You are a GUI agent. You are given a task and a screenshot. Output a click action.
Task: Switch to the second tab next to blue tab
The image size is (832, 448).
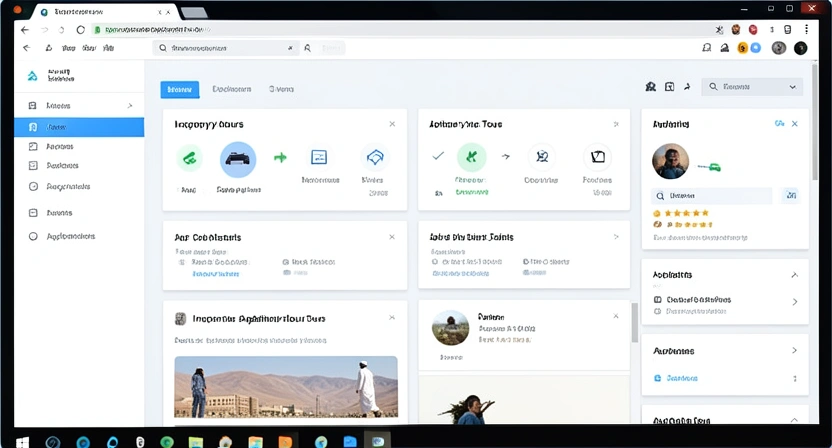(231, 89)
